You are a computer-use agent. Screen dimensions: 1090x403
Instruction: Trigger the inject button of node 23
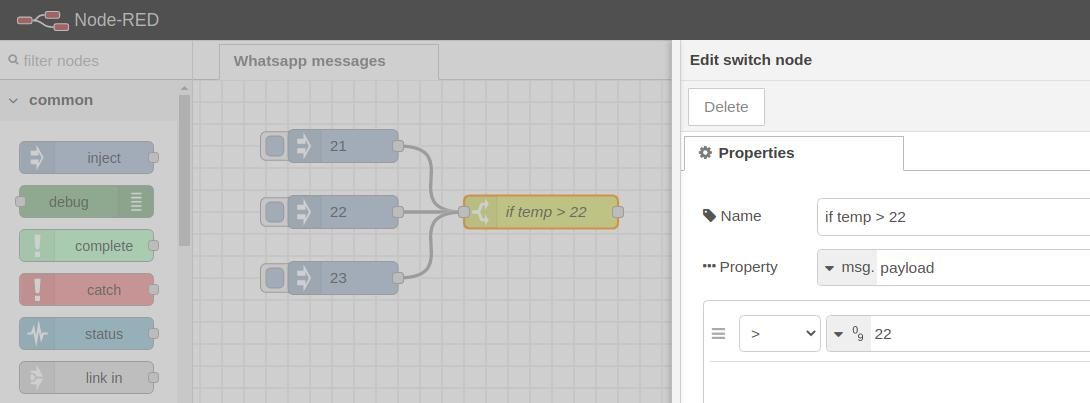click(275, 278)
